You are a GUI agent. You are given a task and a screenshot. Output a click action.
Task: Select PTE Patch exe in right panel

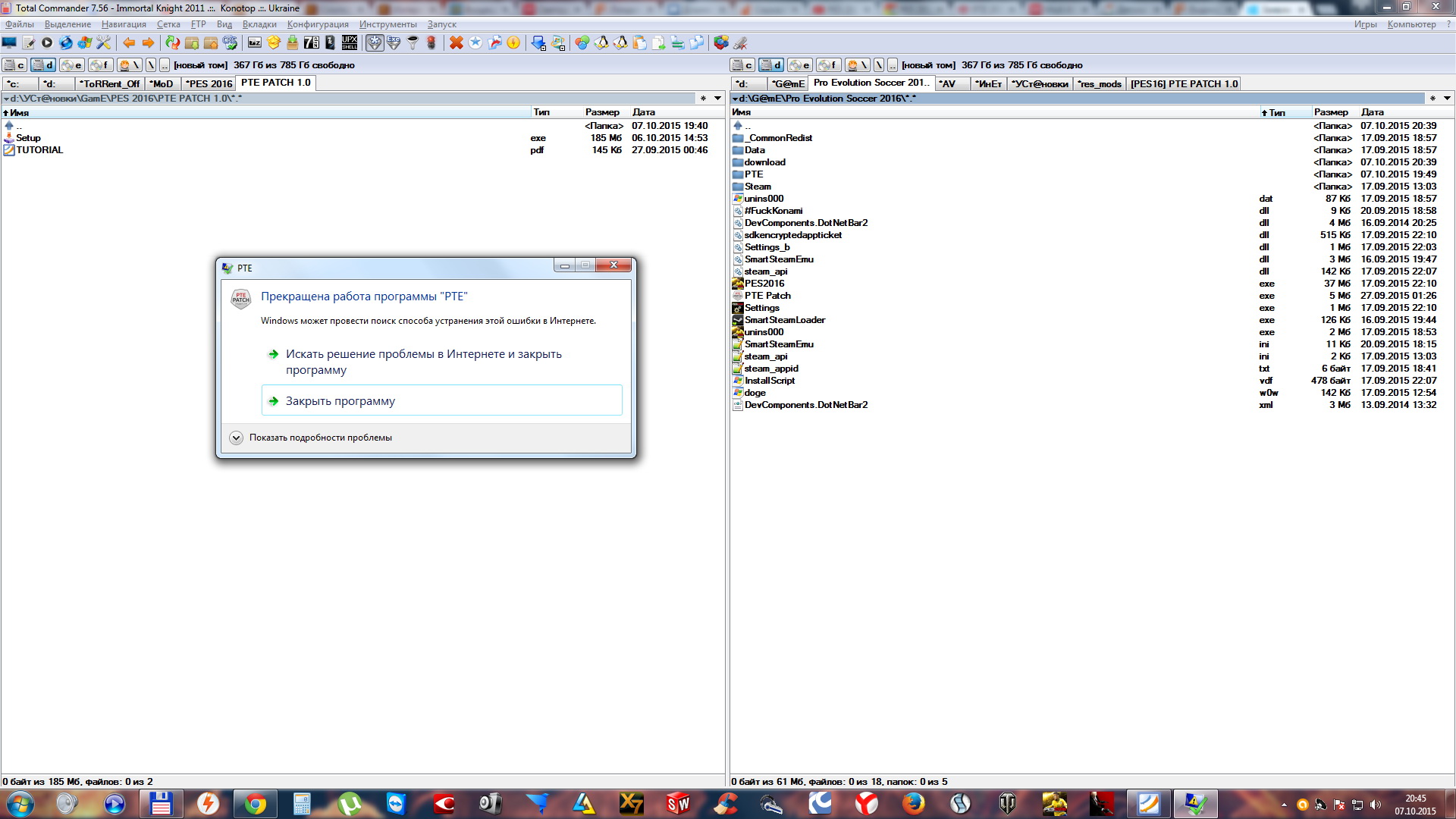[x=1091, y=296]
